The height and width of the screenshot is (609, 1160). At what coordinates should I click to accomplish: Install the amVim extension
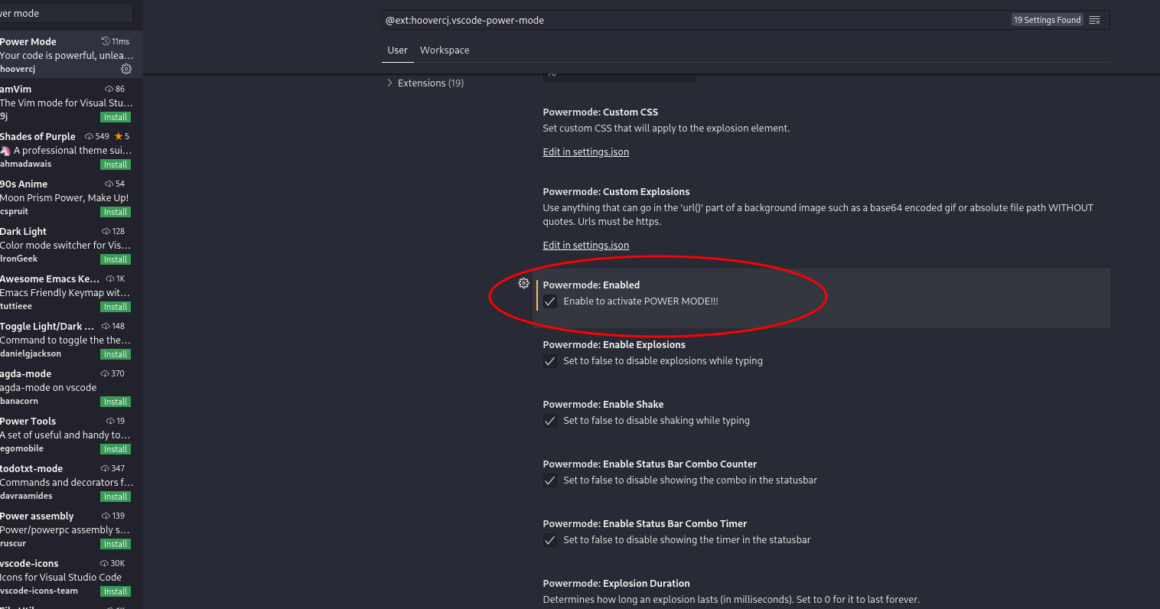pos(115,116)
